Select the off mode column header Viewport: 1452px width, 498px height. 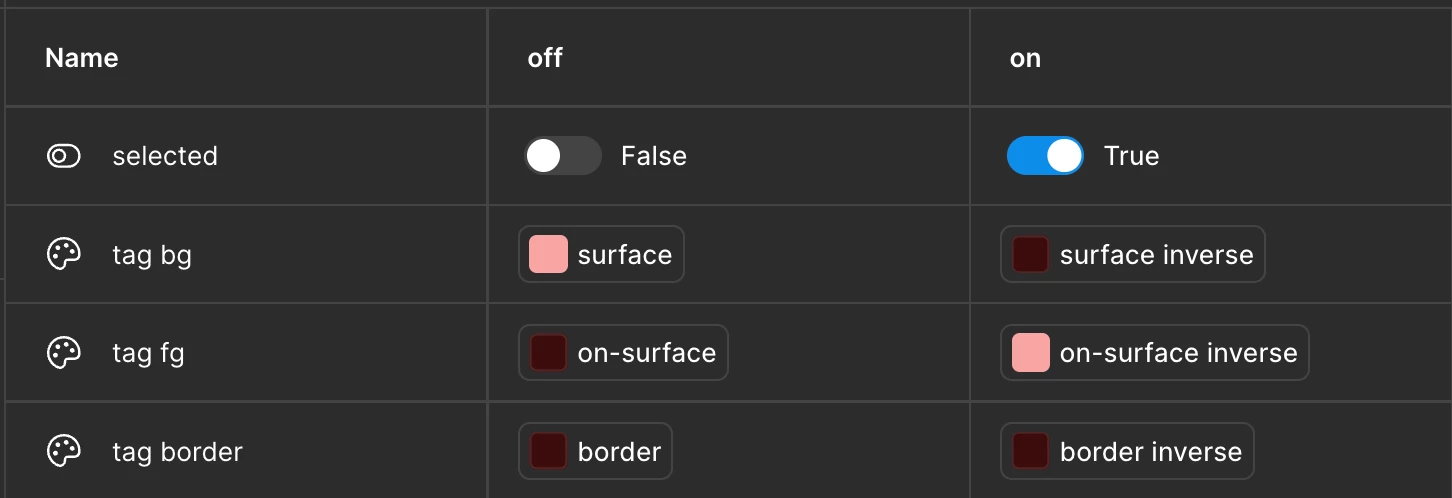(x=545, y=58)
